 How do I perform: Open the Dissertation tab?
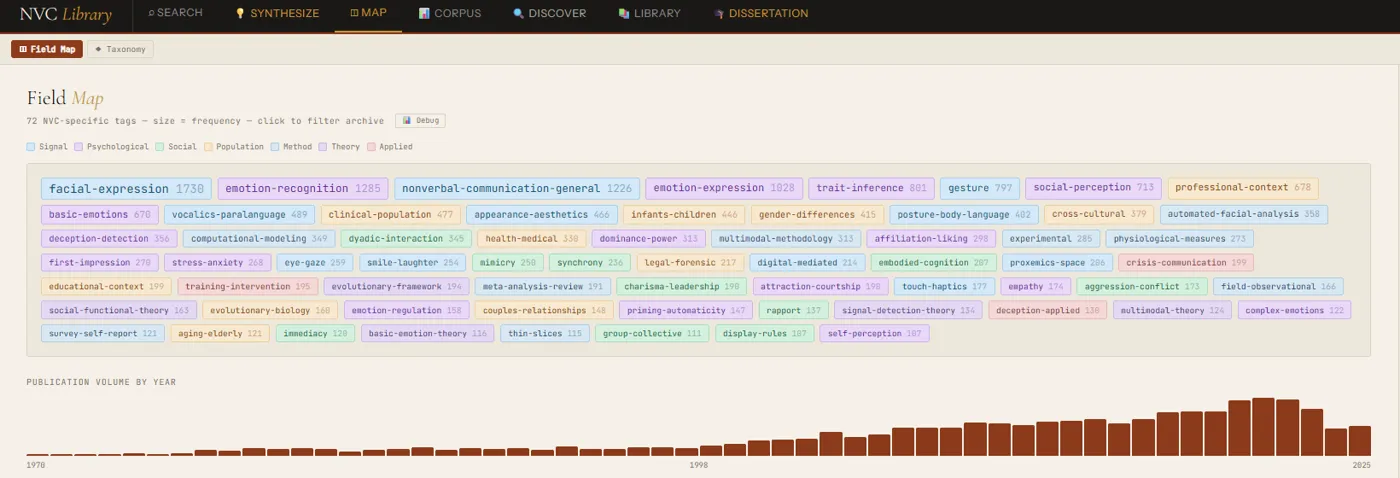point(762,14)
